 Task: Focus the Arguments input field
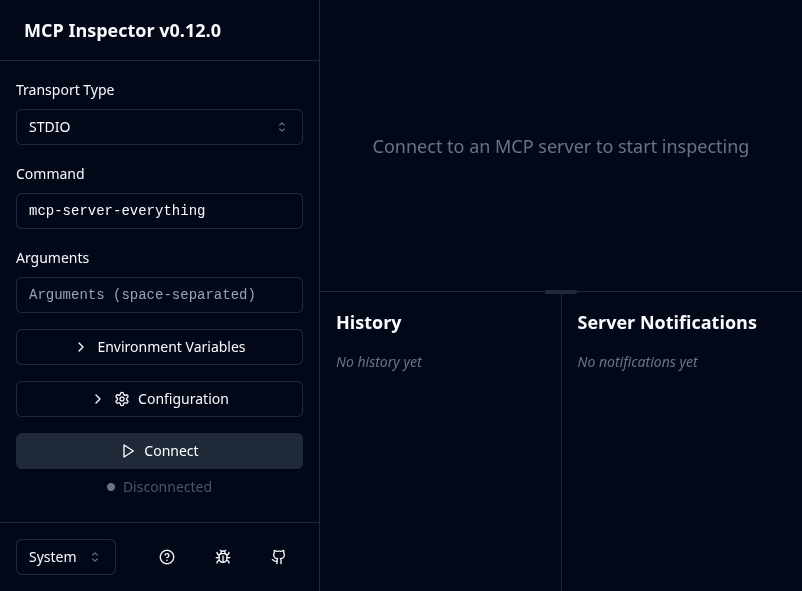(x=159, y=295)
